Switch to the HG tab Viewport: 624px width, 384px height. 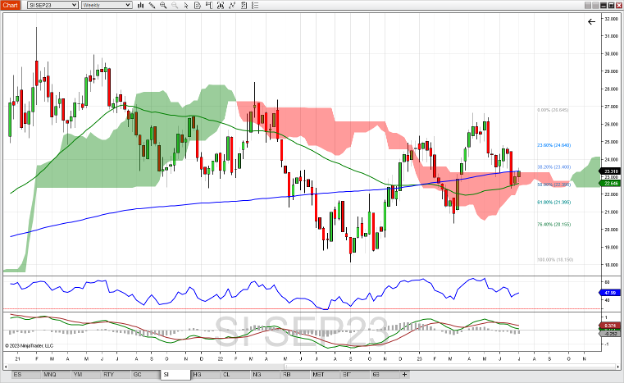pyautogui.click(x=205, y=374)
